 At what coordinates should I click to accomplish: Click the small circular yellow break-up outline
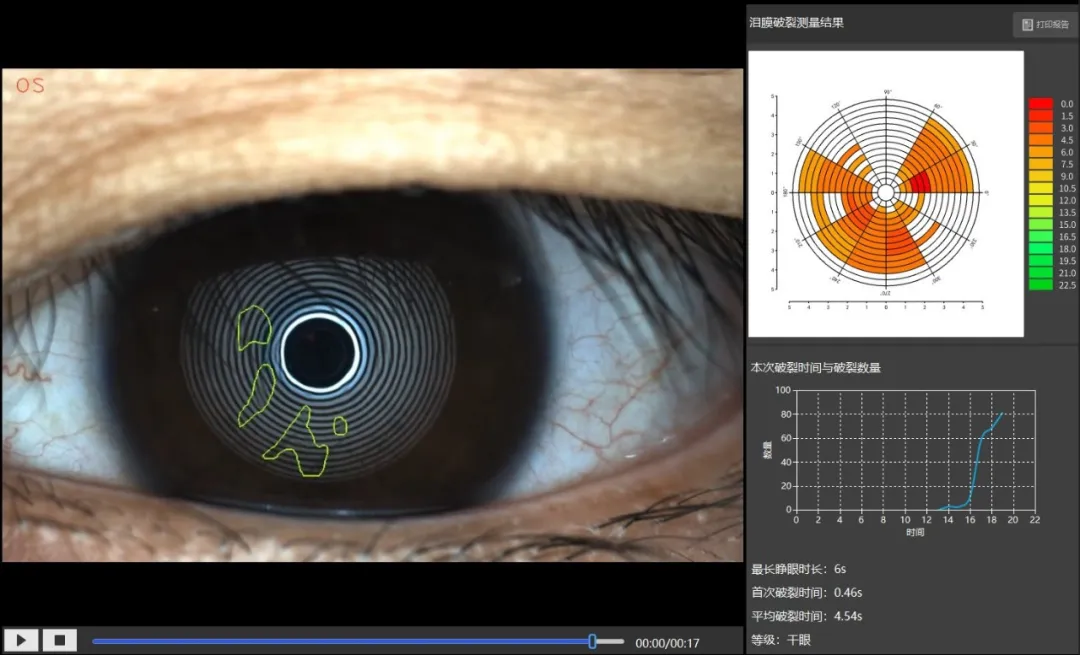coord(340,426)
